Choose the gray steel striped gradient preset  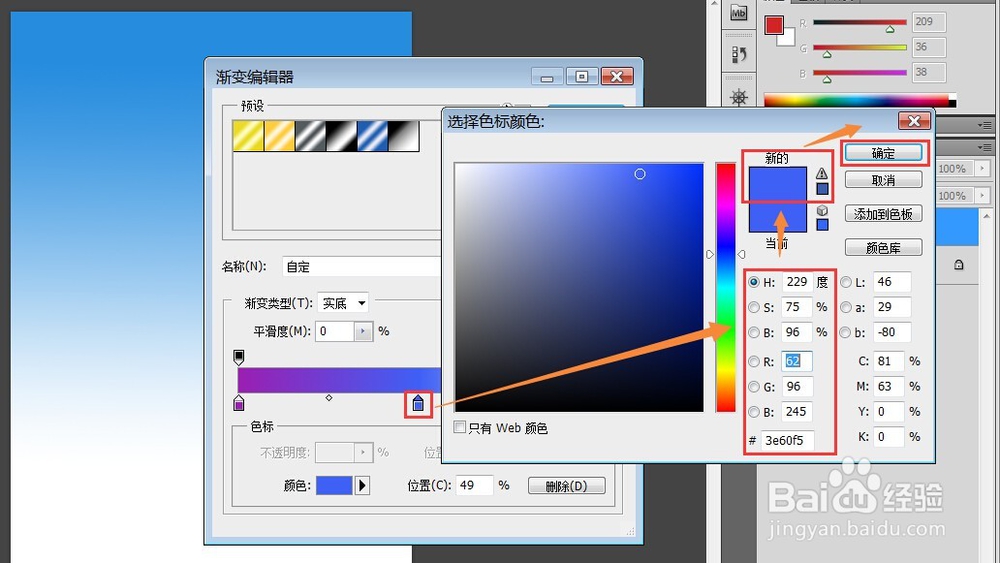tap(311, 136)
